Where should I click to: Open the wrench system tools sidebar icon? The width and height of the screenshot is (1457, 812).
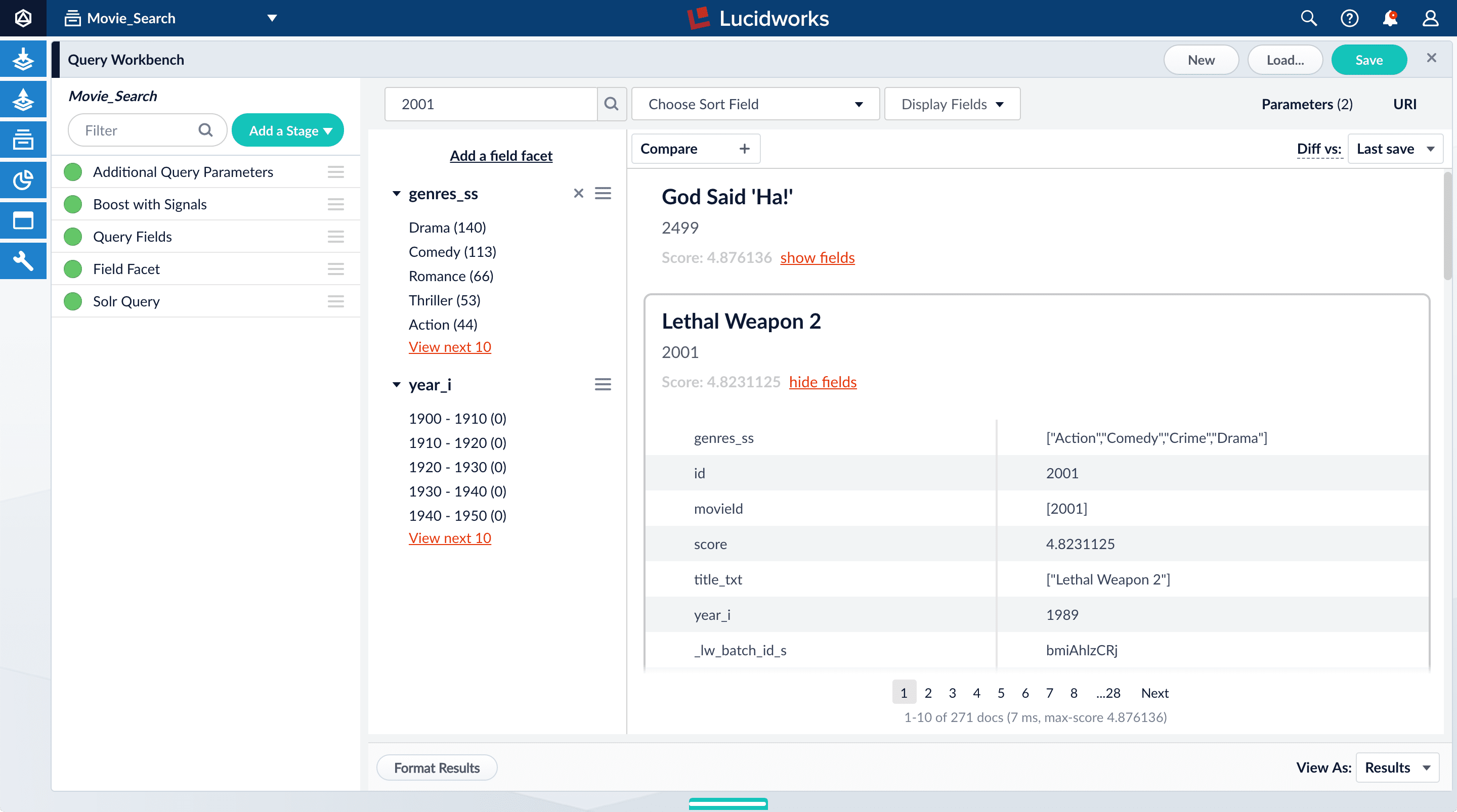coord(23,261)
